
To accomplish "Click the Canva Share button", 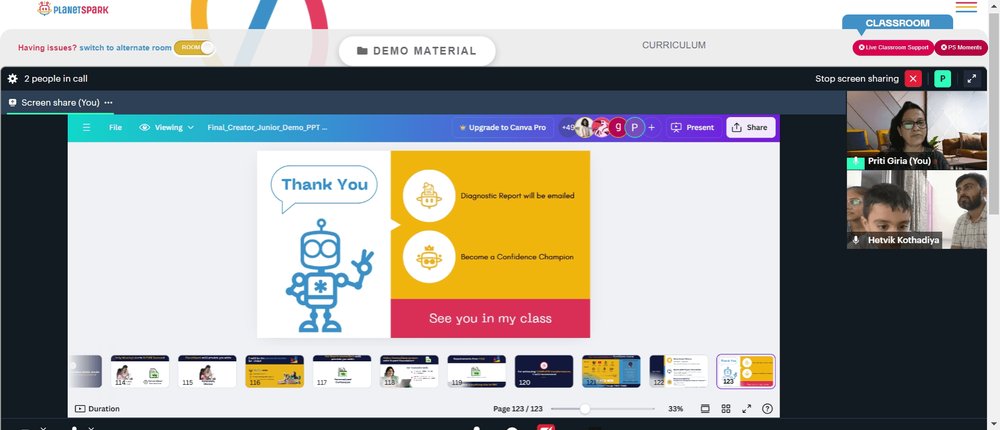I will point(751,128).
